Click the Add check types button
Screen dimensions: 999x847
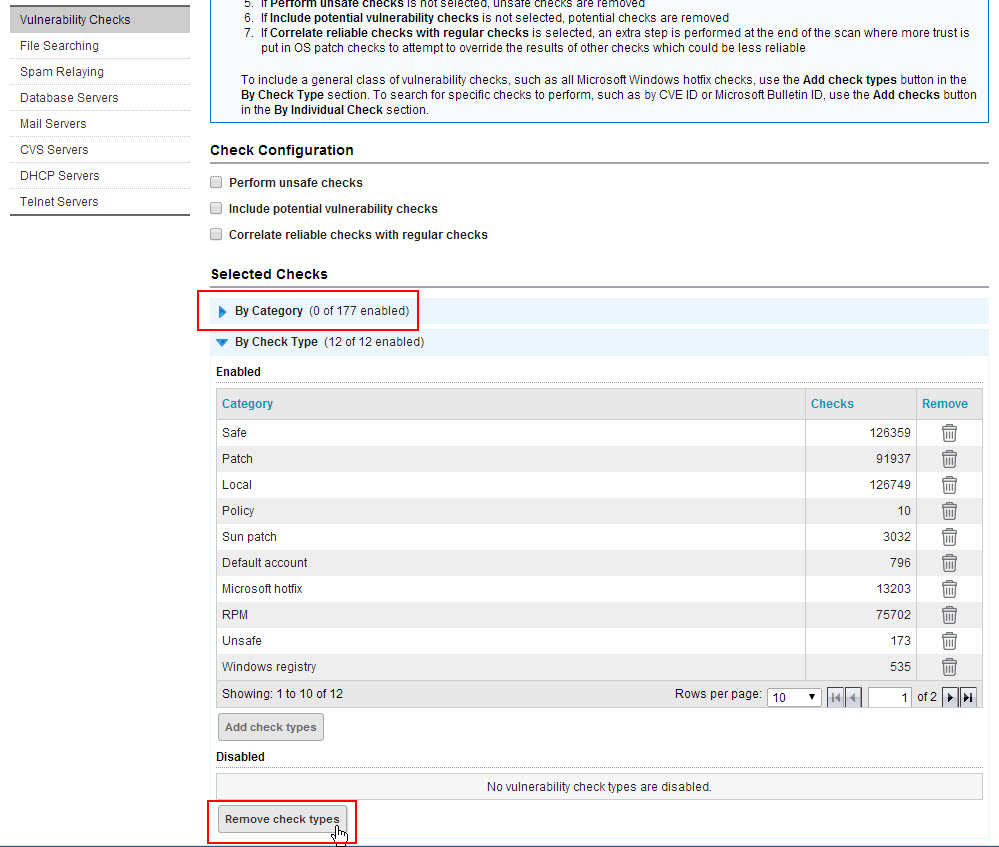[270, 727]
